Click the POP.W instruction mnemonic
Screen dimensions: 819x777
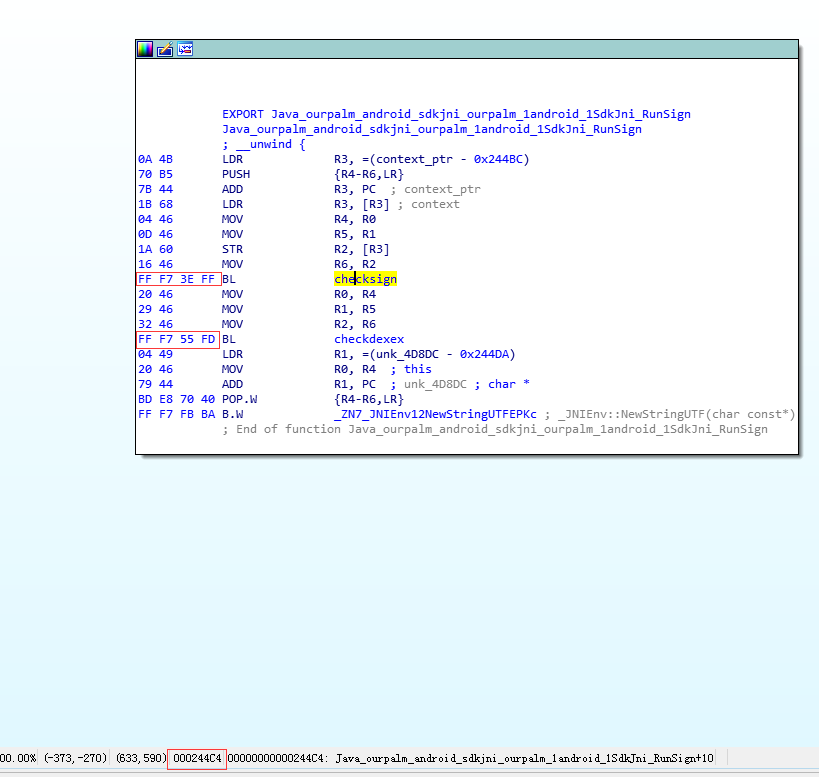coord(239,399)
